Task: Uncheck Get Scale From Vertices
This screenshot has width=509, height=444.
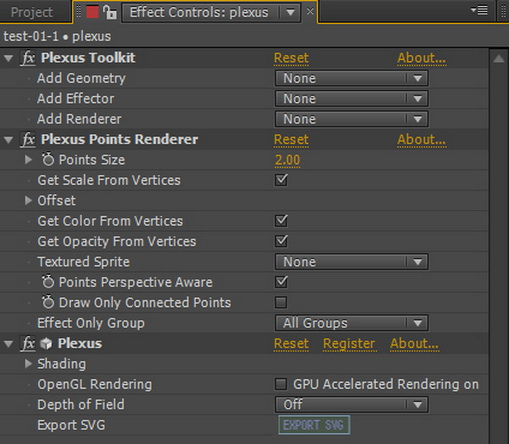Action: pos(281,180)
